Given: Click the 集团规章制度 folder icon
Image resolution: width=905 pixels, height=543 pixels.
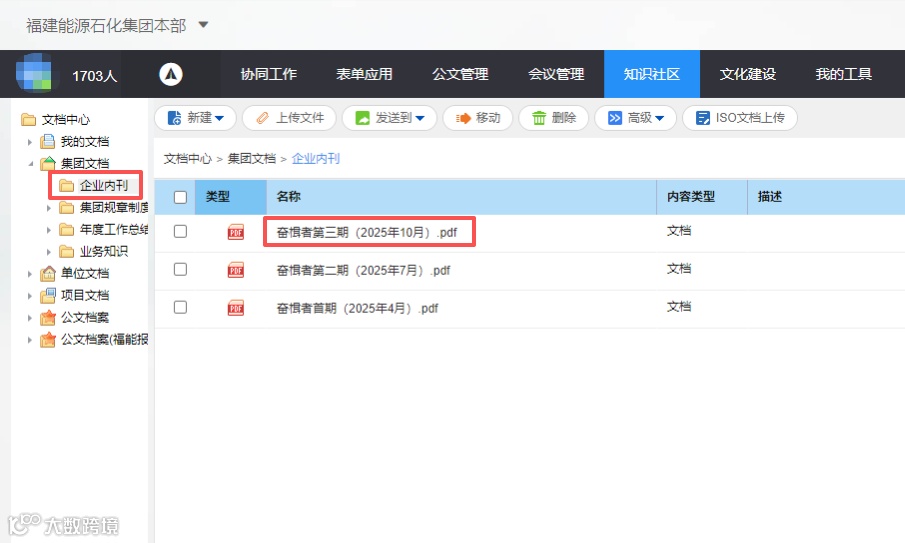Looking at the screenshot, I should [x=66, y=207].
